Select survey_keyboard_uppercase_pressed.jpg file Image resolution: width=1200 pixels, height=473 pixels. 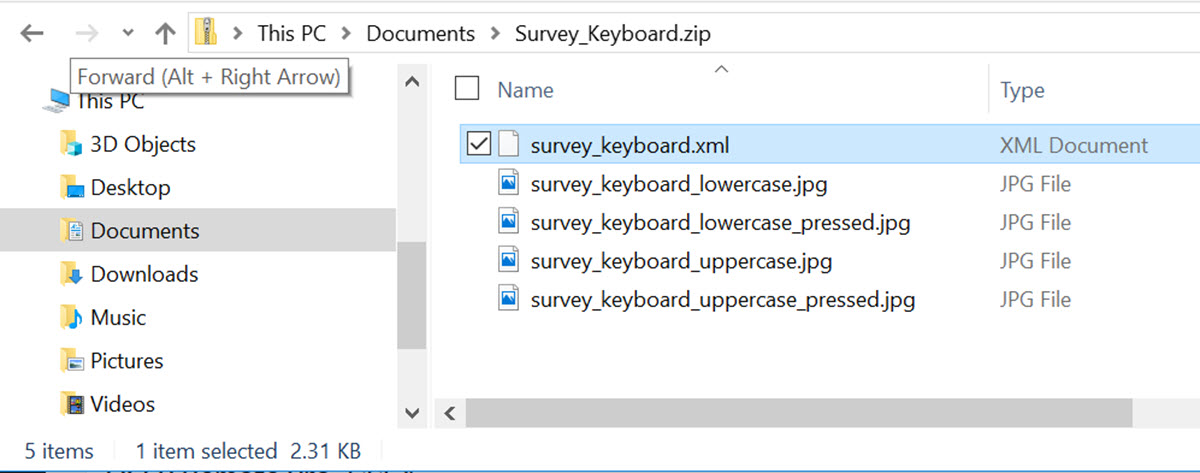click(722, 299)
